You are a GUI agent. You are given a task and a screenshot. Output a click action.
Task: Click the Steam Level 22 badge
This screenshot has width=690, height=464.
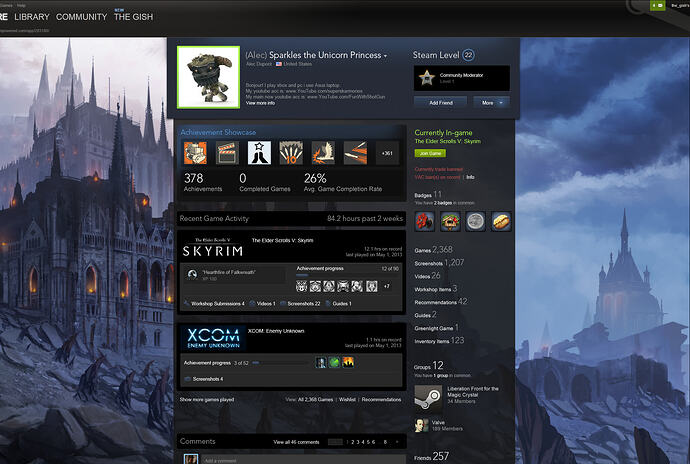[468, 55]
